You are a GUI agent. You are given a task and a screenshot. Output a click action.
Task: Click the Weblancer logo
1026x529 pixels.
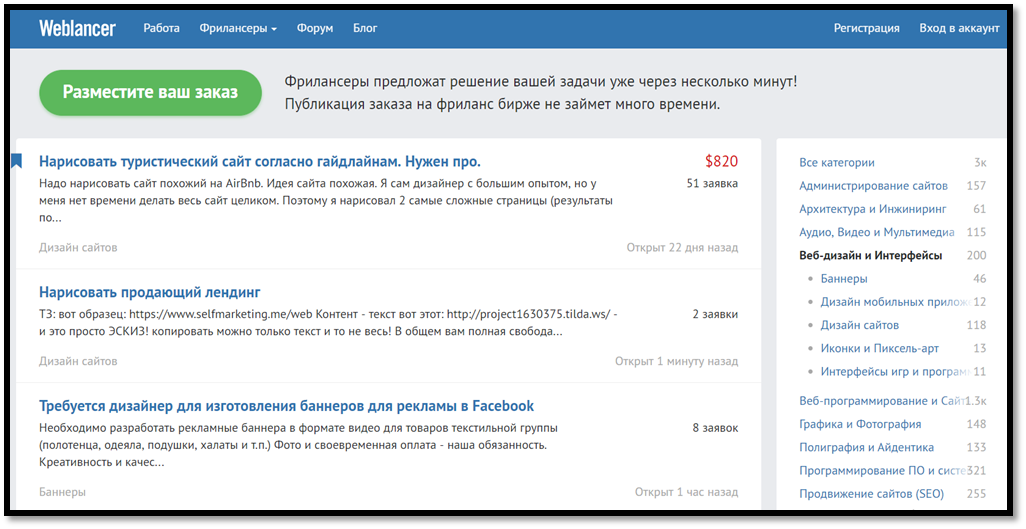point(77,28)
